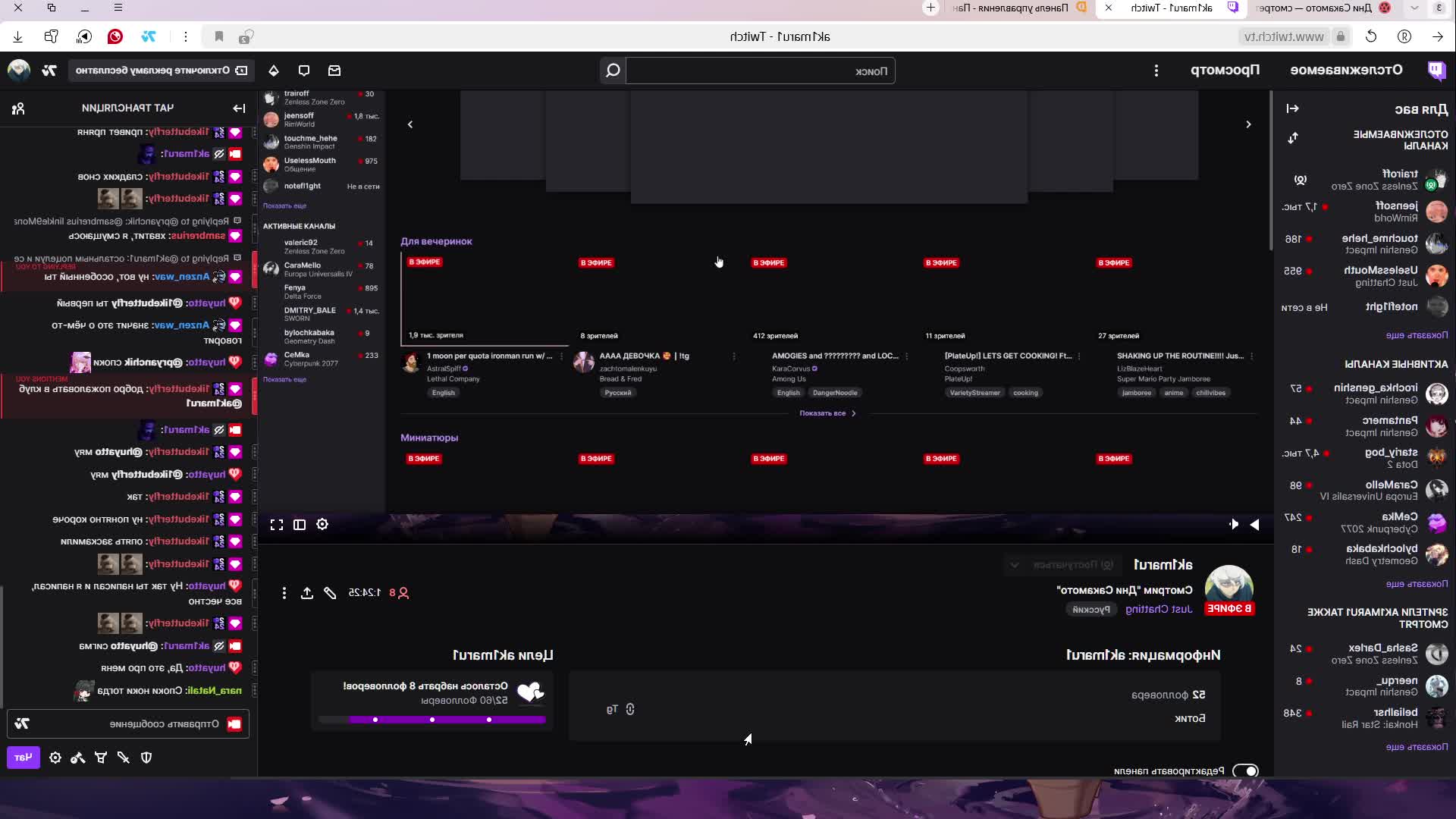Screen dimensions: 1456x819
Task: Open beliailer Honkai channel in sidebar
Action: [x=1365, y=718]
